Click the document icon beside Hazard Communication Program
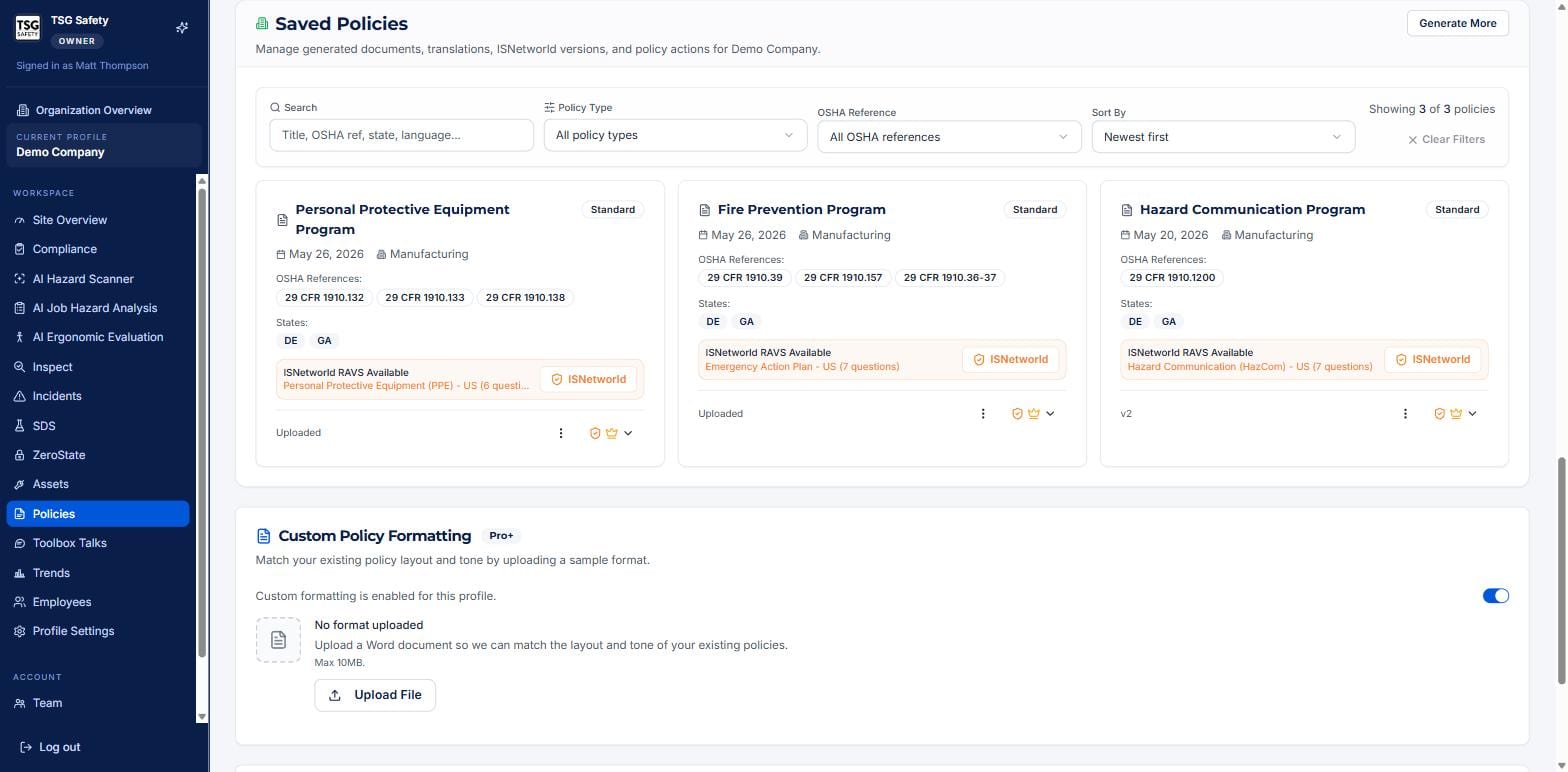Viewport: 1568px width, 772px height. pyautogui.click(x=1127, y=210)
